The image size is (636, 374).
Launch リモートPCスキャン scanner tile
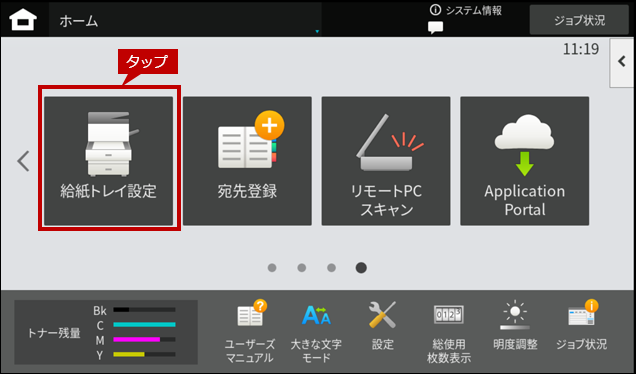[x=386, y=161]
